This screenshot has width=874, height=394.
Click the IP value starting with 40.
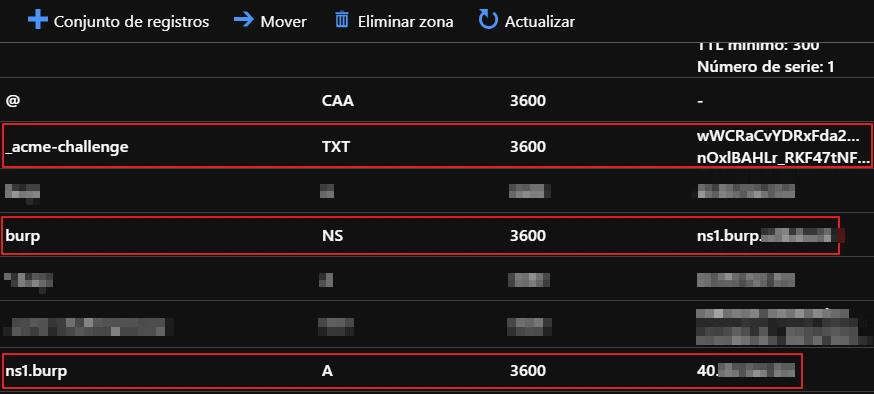point(746,370)
